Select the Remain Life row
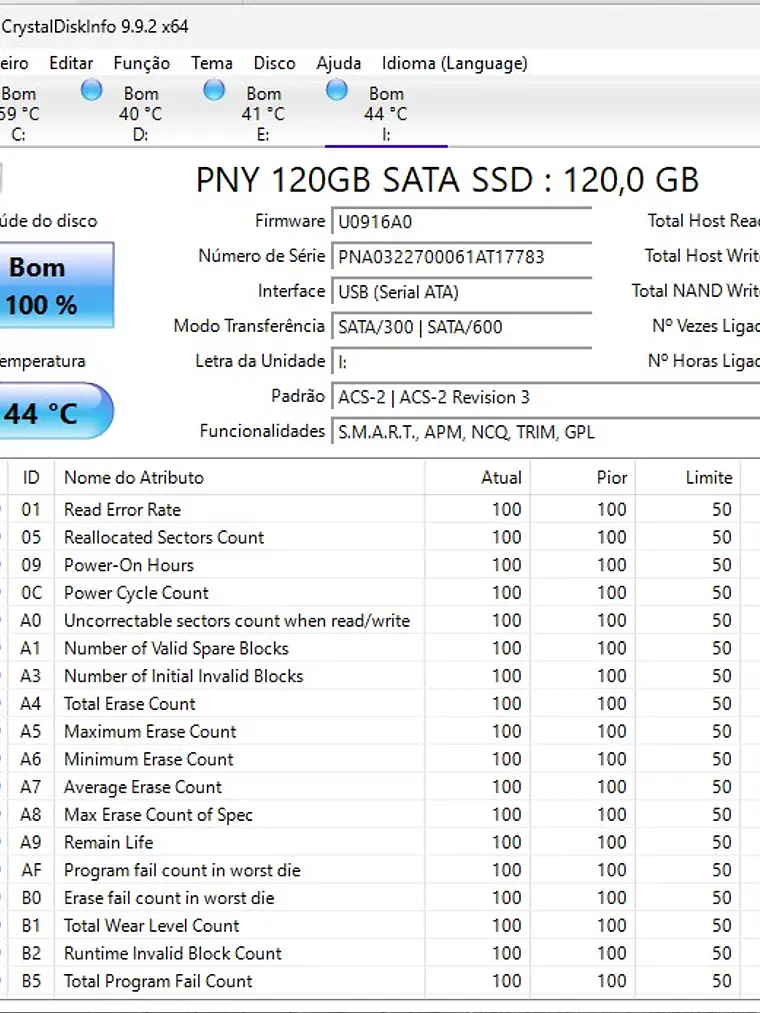 (380, 842)
